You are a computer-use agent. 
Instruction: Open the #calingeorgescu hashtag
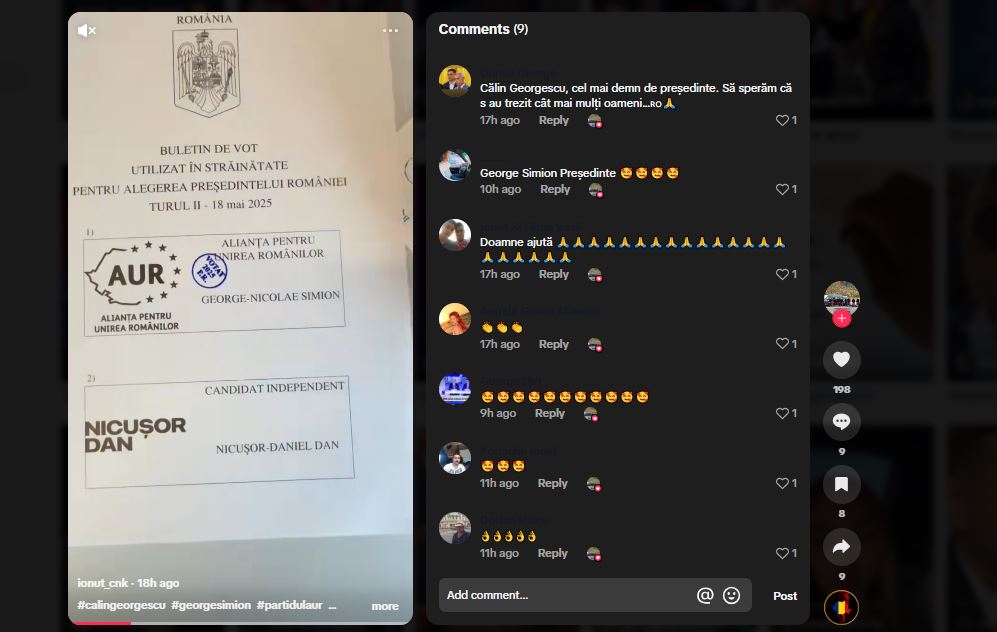click(121, 605)
